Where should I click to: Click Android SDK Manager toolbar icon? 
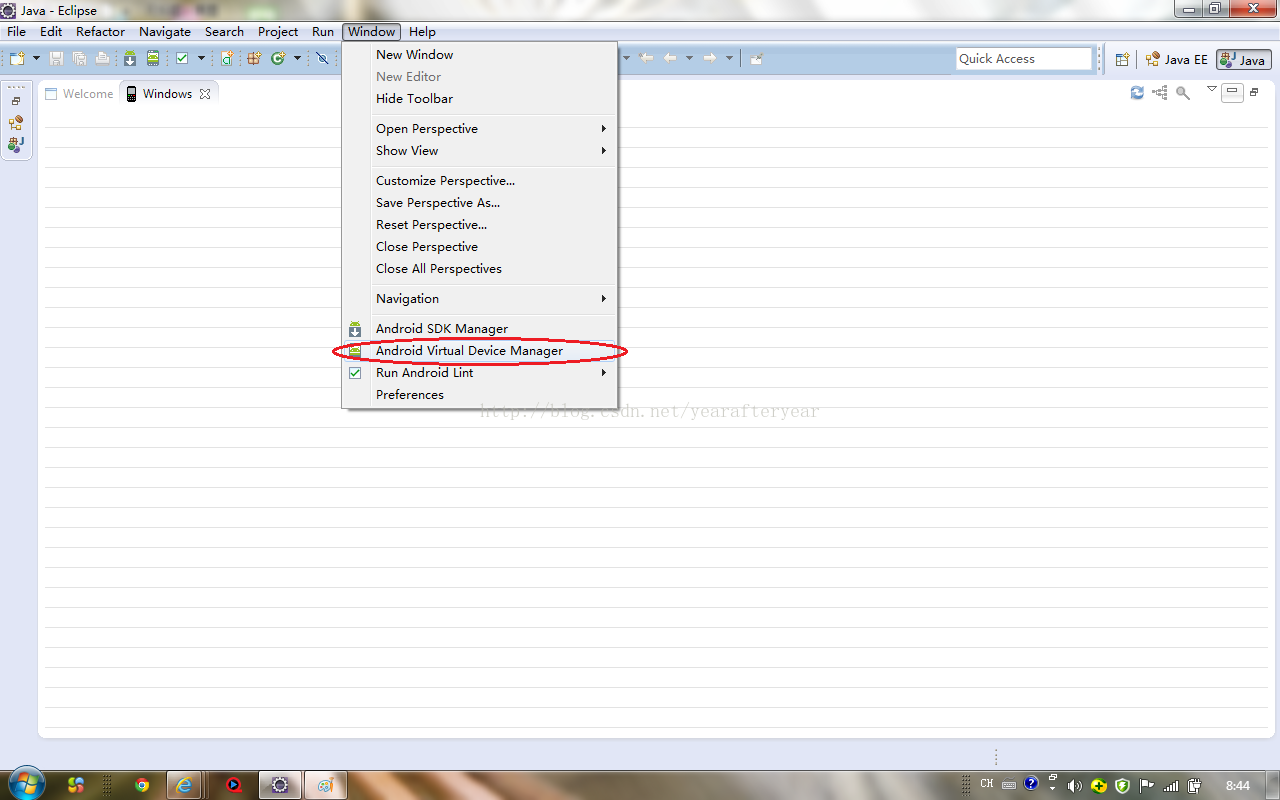pyautogui.click(x=130, y=59)
